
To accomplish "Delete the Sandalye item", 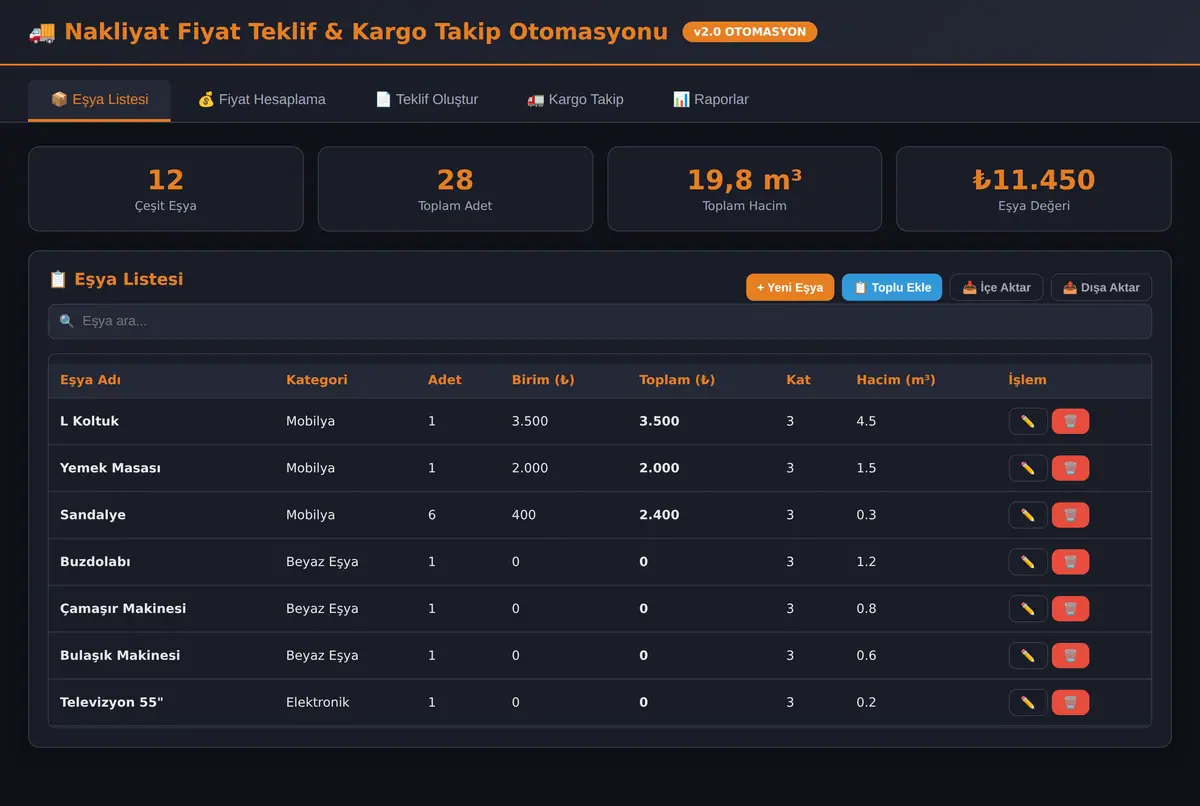I will (1070, 515).
